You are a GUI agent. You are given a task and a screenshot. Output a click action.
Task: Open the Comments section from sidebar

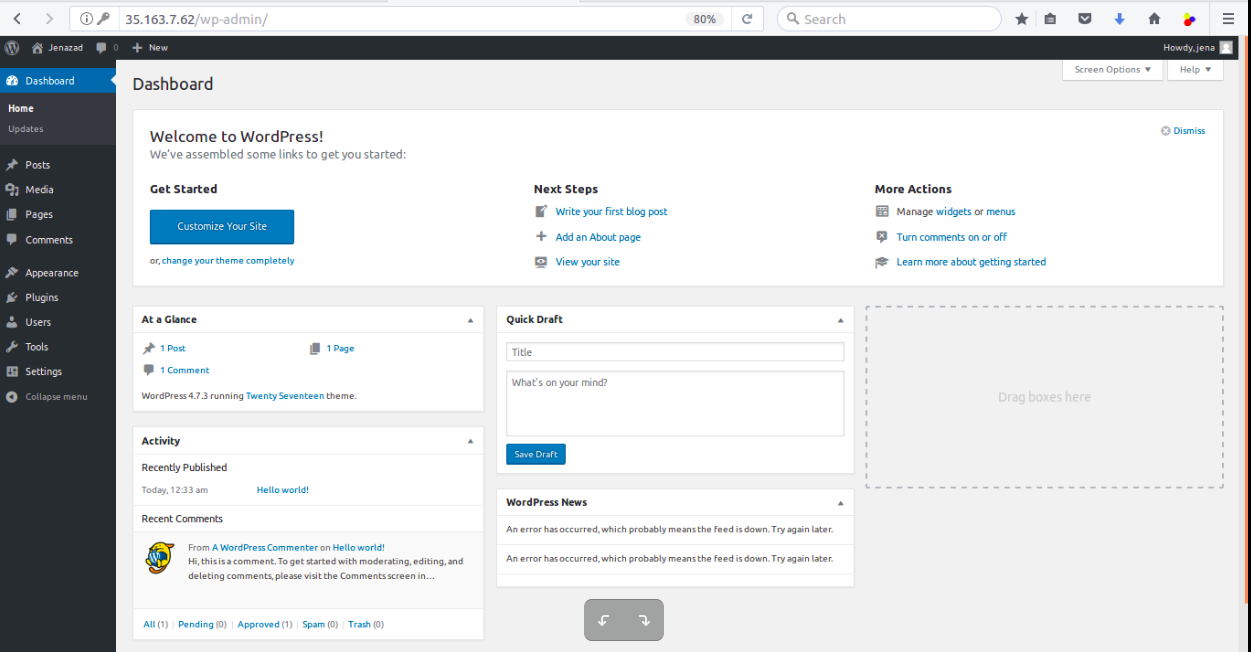tap(15, 240)
